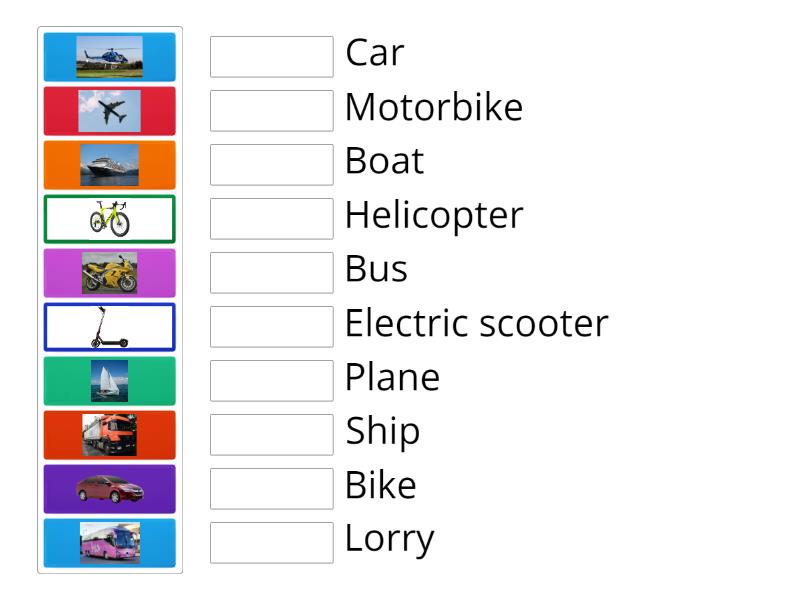Select the electric scooter picture
This screenshot has width=800, height=600.
pyautogui.click(x=109, y=326)
